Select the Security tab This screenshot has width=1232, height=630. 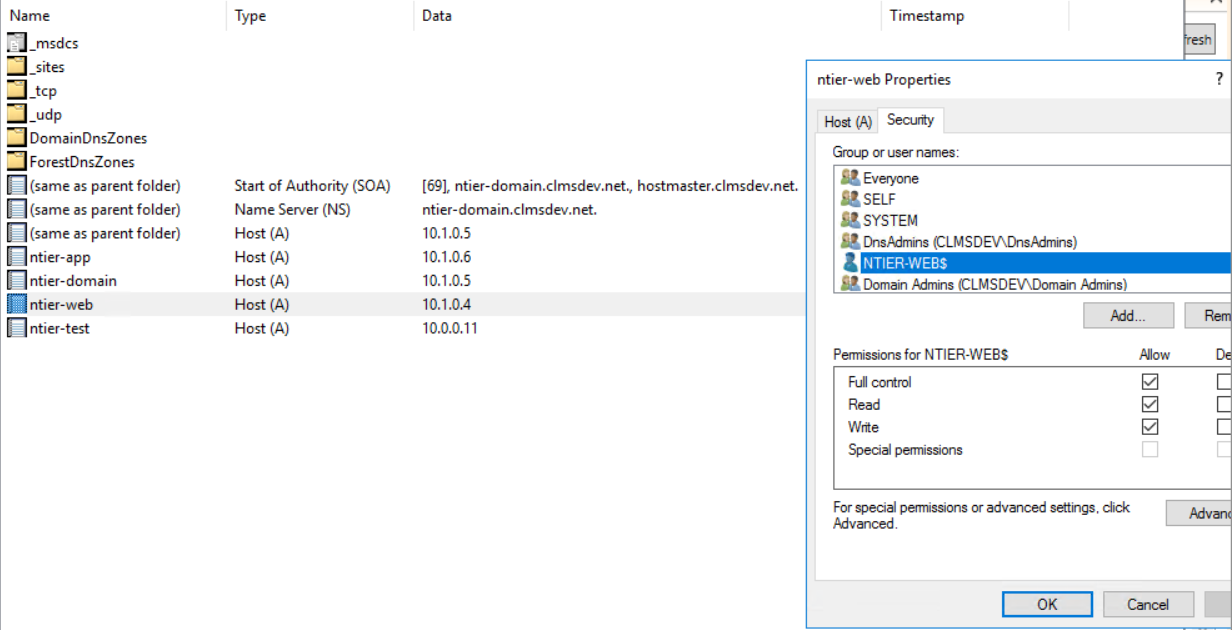pyautogui.click(x=910, y=120)
